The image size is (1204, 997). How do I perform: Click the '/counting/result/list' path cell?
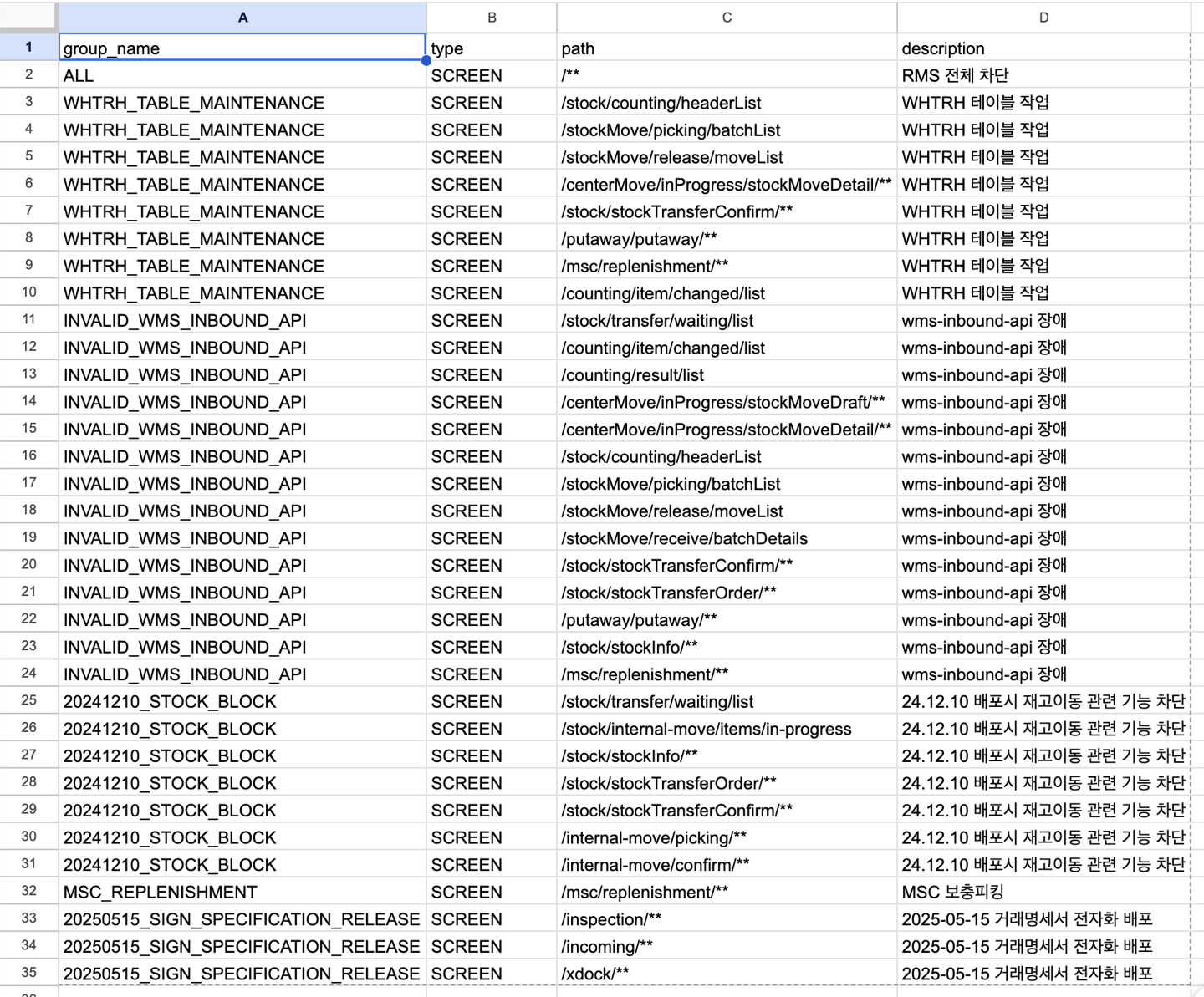pos(727,375)
